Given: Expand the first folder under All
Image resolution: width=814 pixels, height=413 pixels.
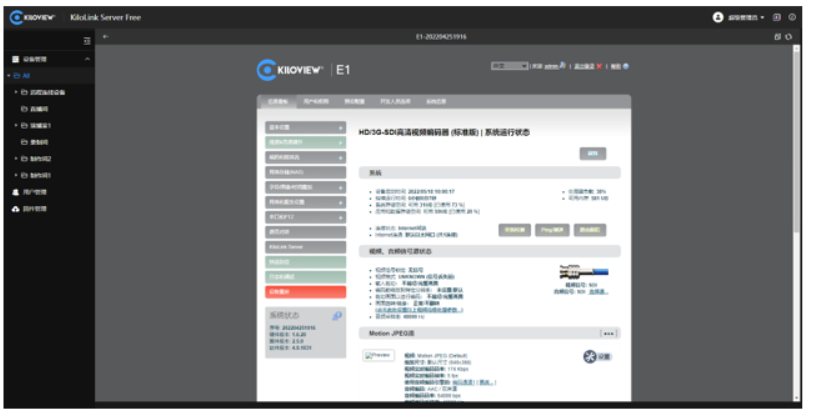Looking at the screenshot, I should (16, 92).
